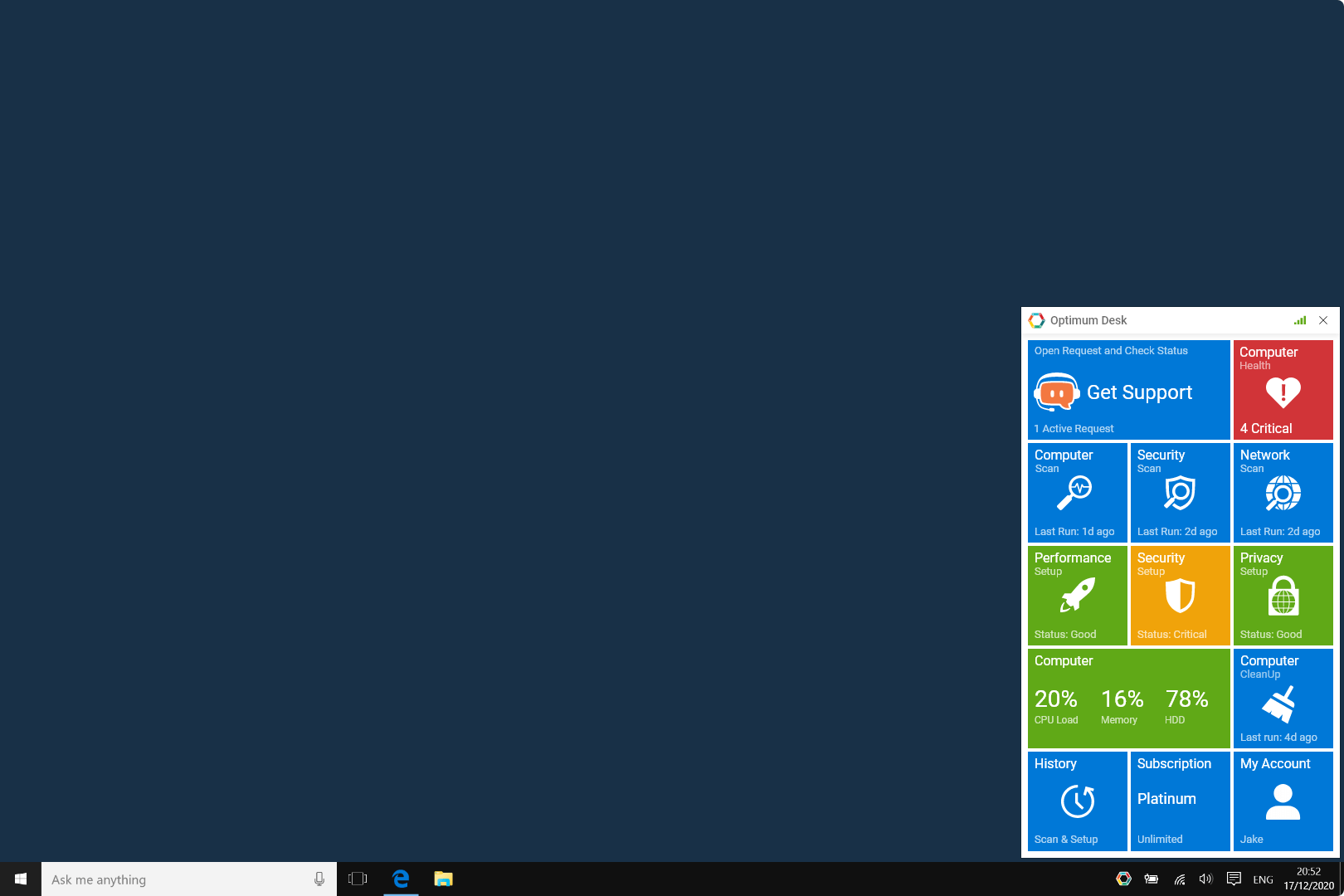The image size is (1344, 896).
Task: Click 'Status: Critical' on Security Setup
Action: click(1171, 635)
